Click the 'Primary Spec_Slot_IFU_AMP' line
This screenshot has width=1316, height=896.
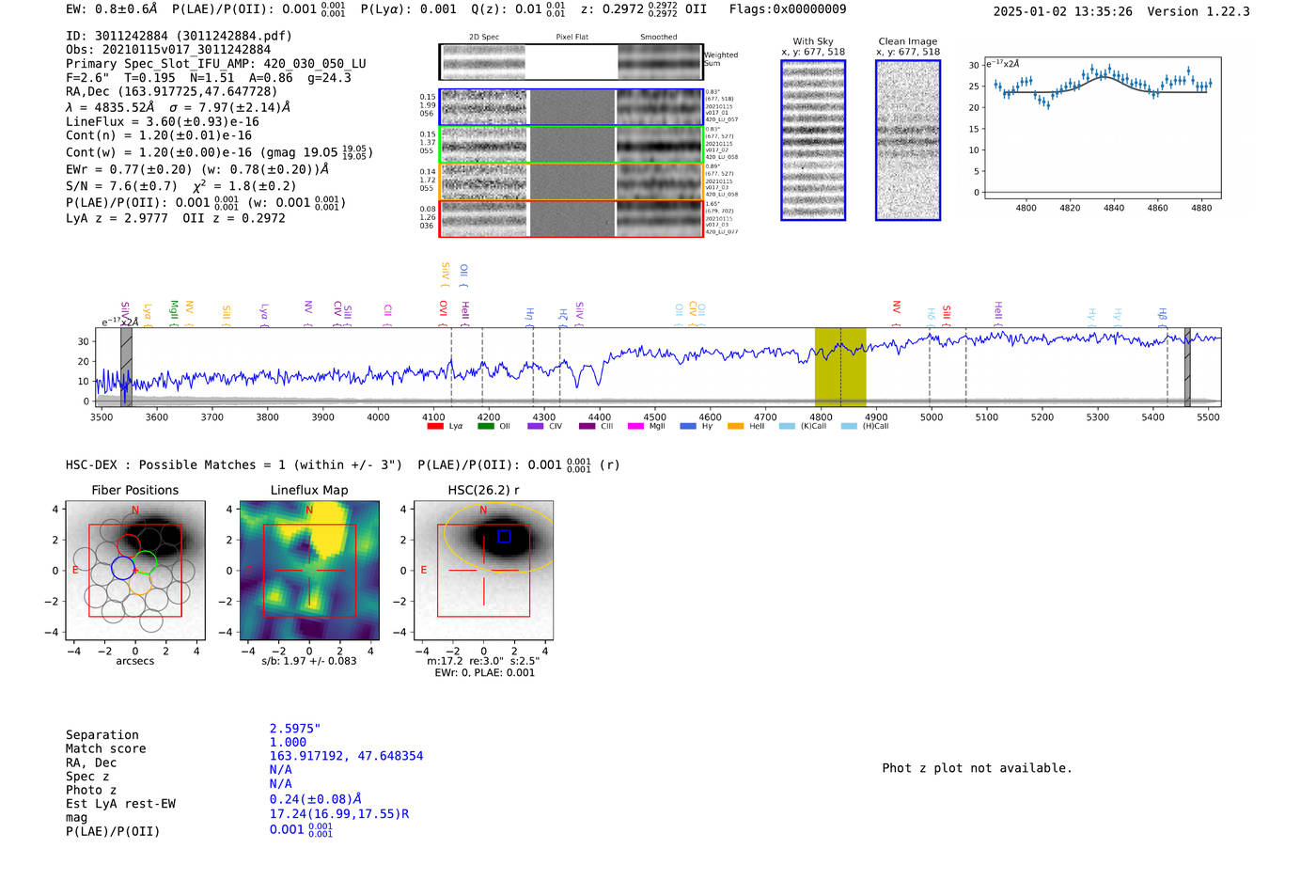216,64
